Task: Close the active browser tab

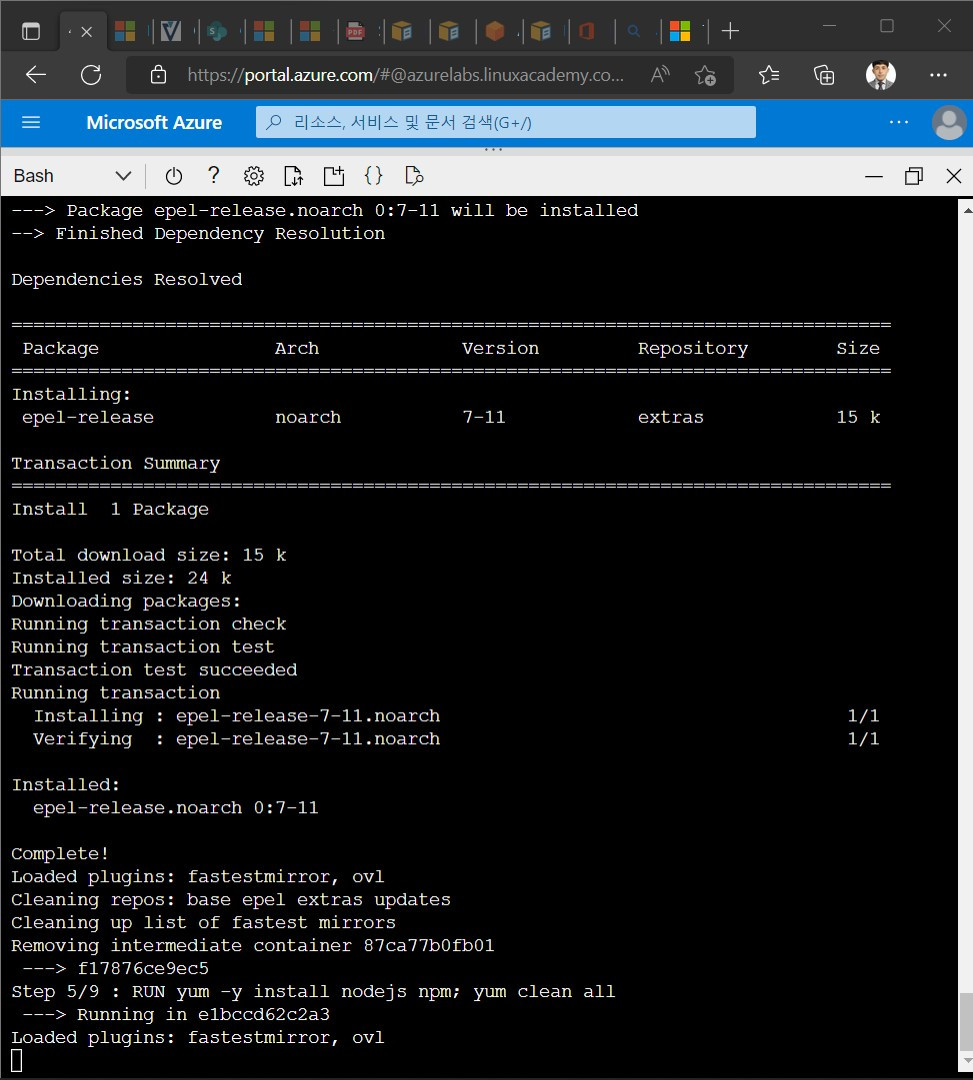Action: tap(87, 32)
